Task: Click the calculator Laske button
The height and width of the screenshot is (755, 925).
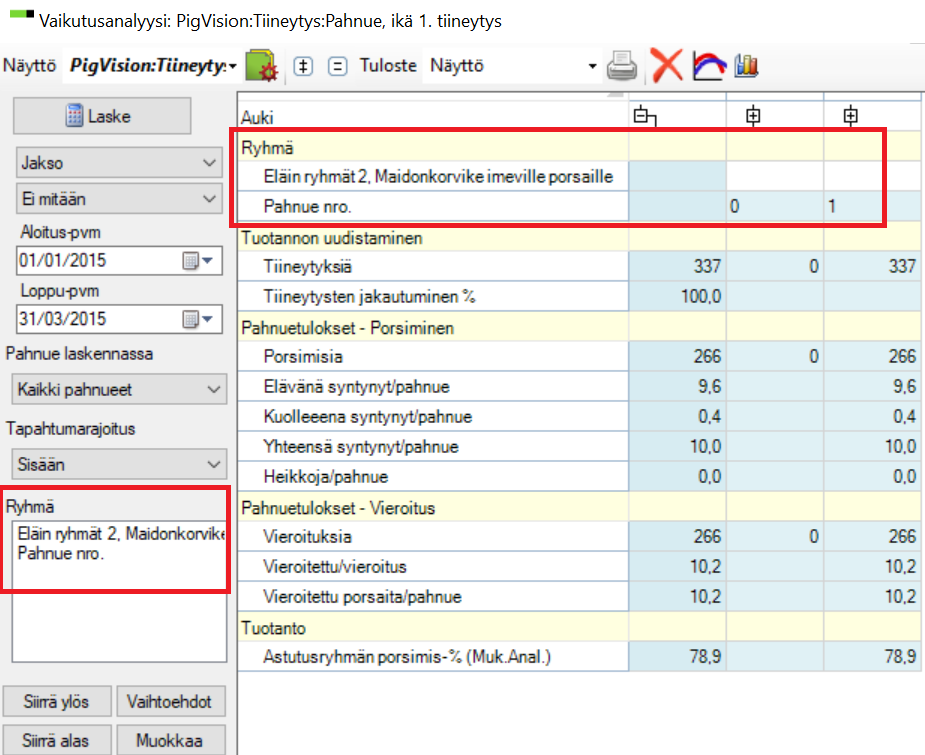Action: (x=102, y=116)
